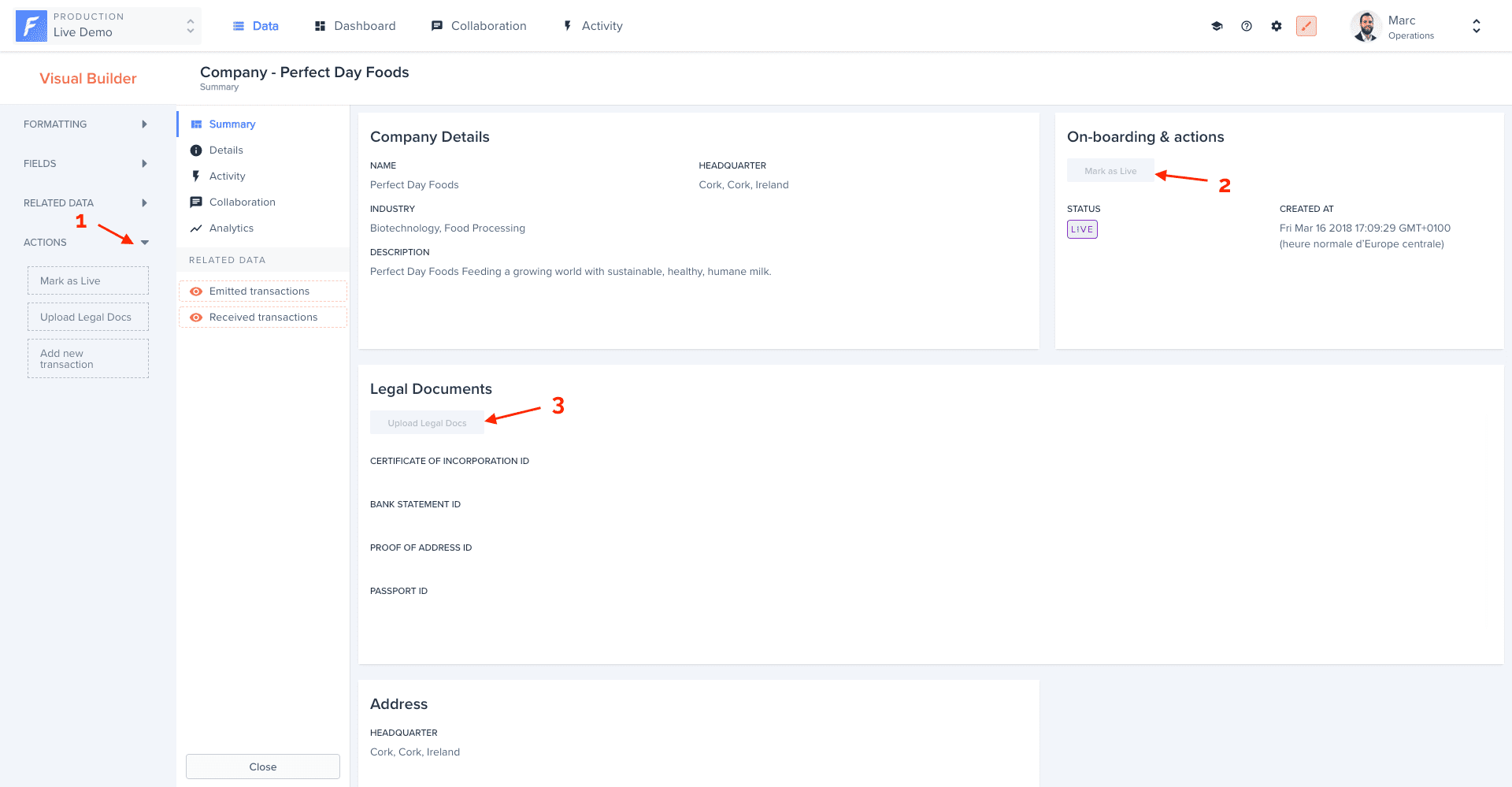Image resolution: width=1512 pixels, height=787 pixels.
Task: Click the Visual Builder title
Action: coord(88,79)
